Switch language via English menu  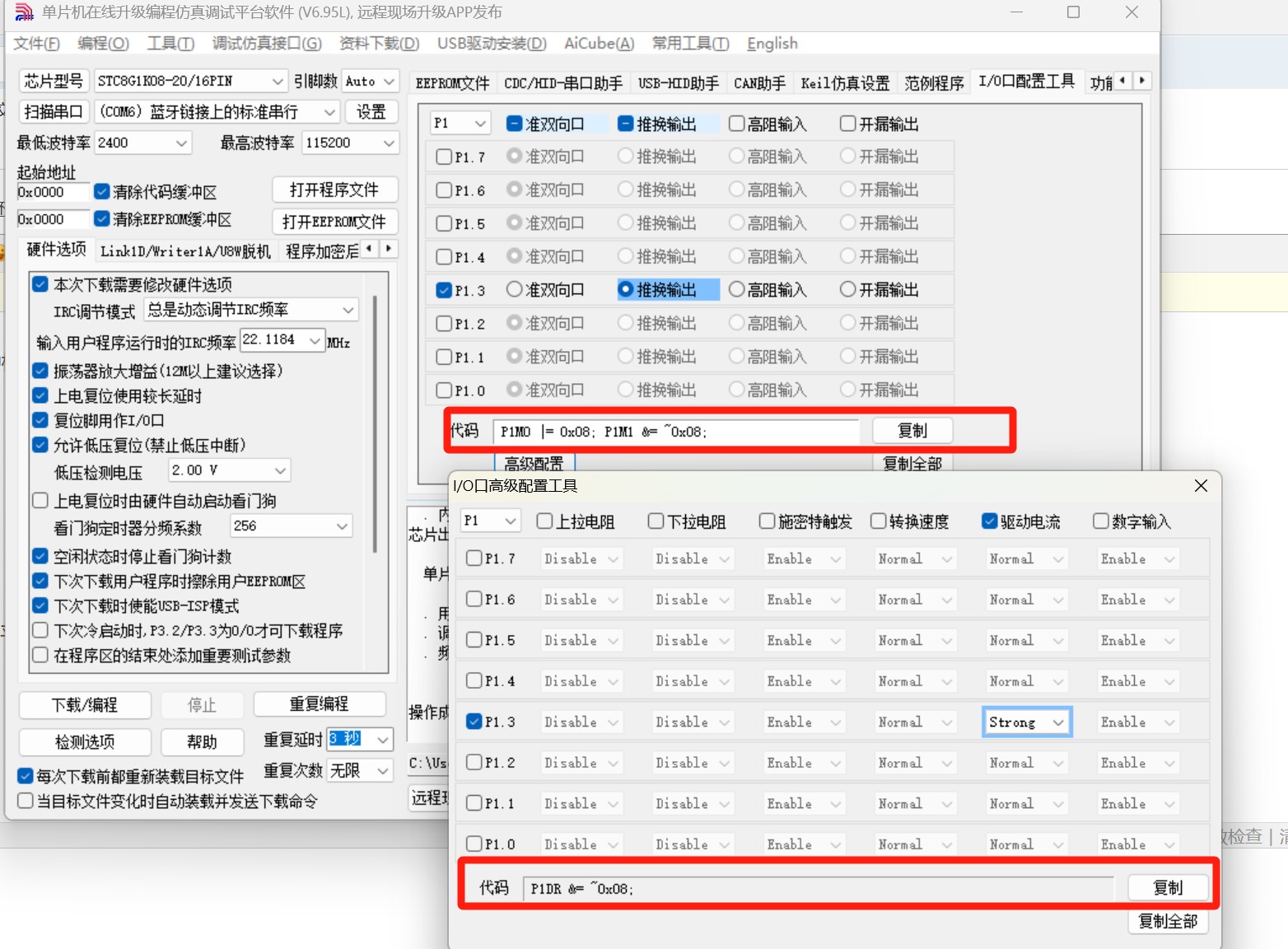click(x=772, y=44)
